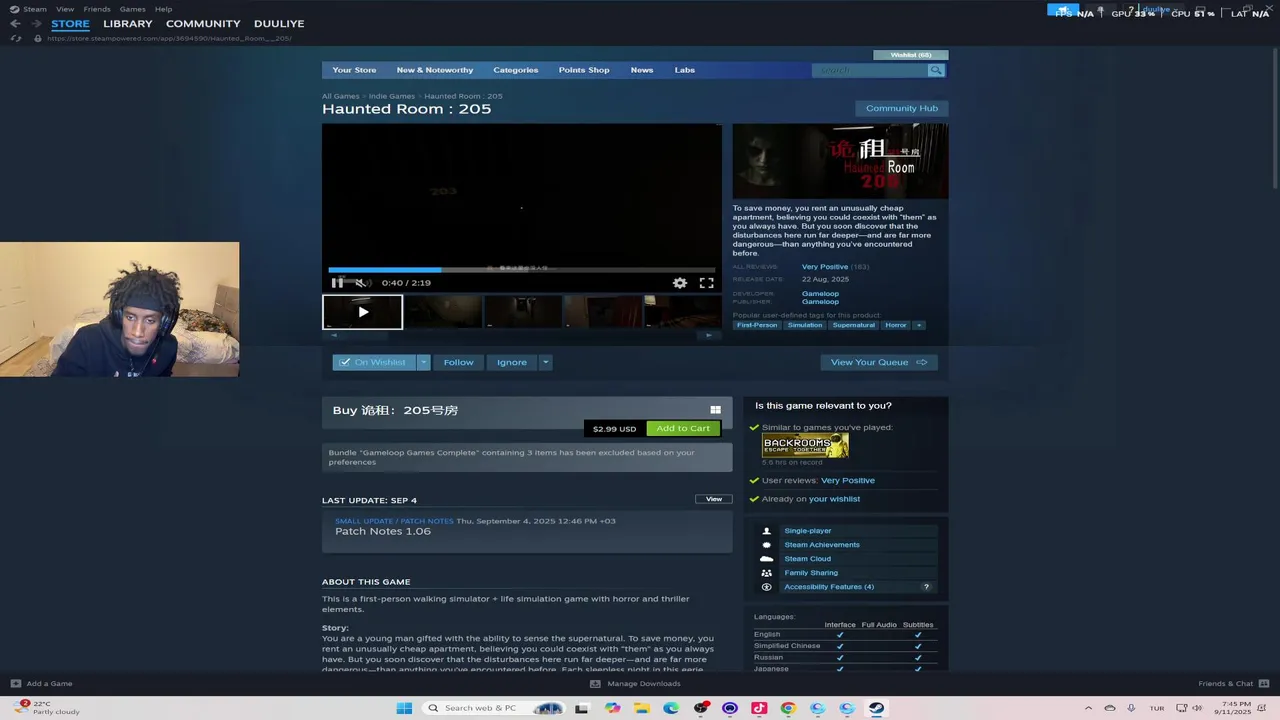Open the View menu
Screen dimensions: 1280x720
point(65,9)
